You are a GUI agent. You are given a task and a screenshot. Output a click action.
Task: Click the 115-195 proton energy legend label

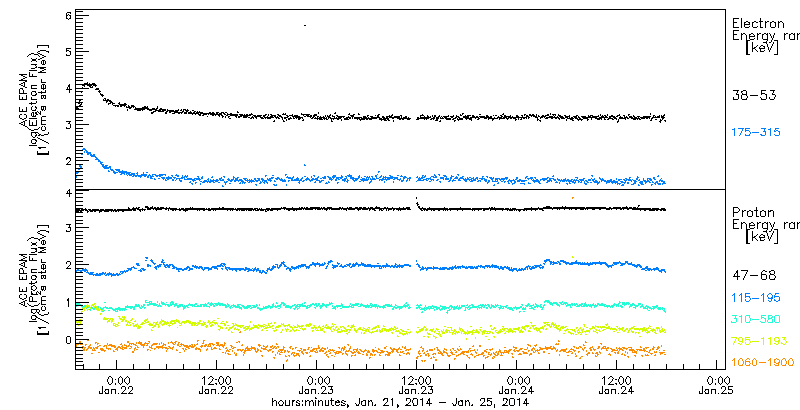(756, 298)
